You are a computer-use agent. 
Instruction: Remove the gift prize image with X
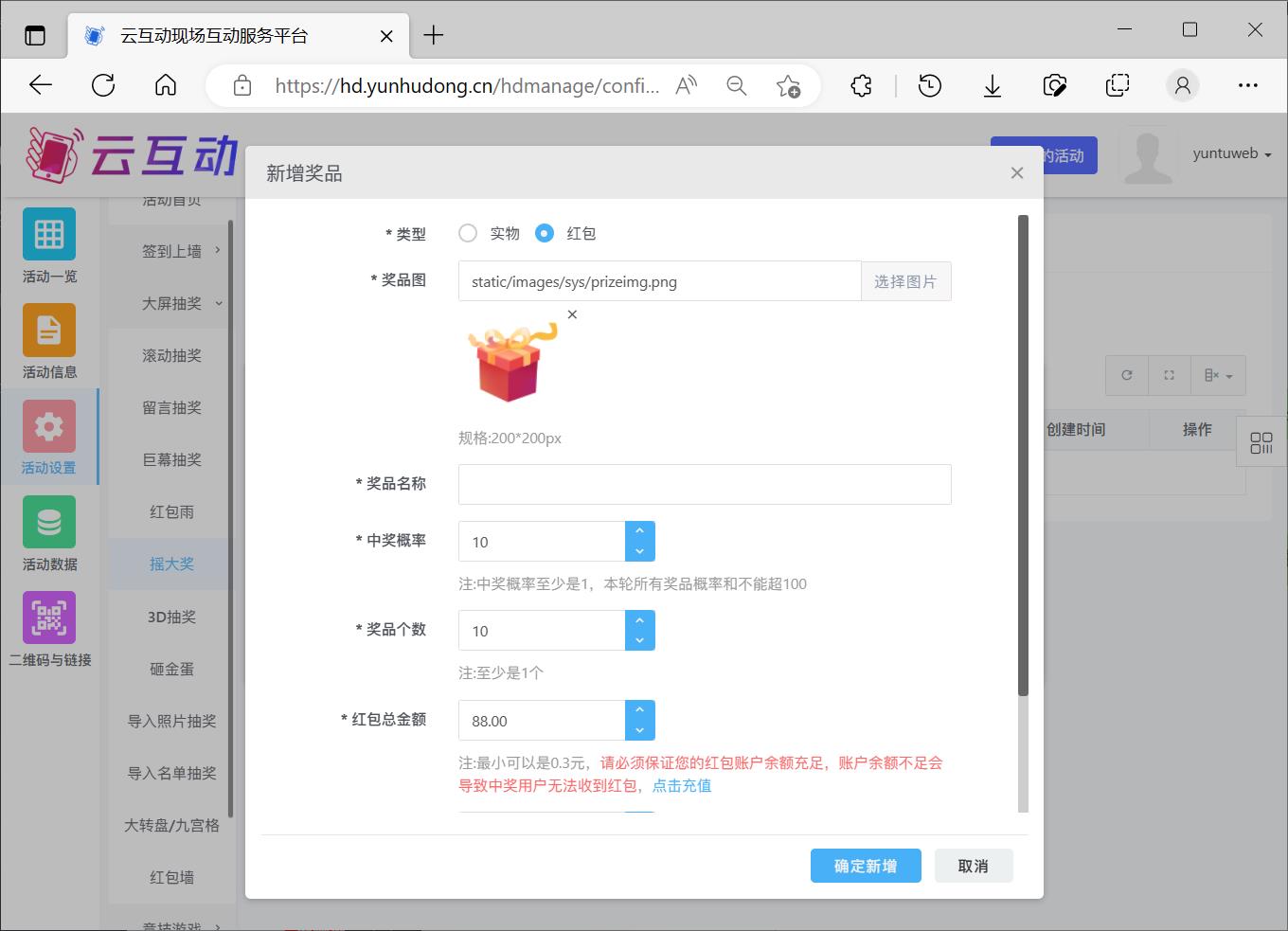point(572,314)
